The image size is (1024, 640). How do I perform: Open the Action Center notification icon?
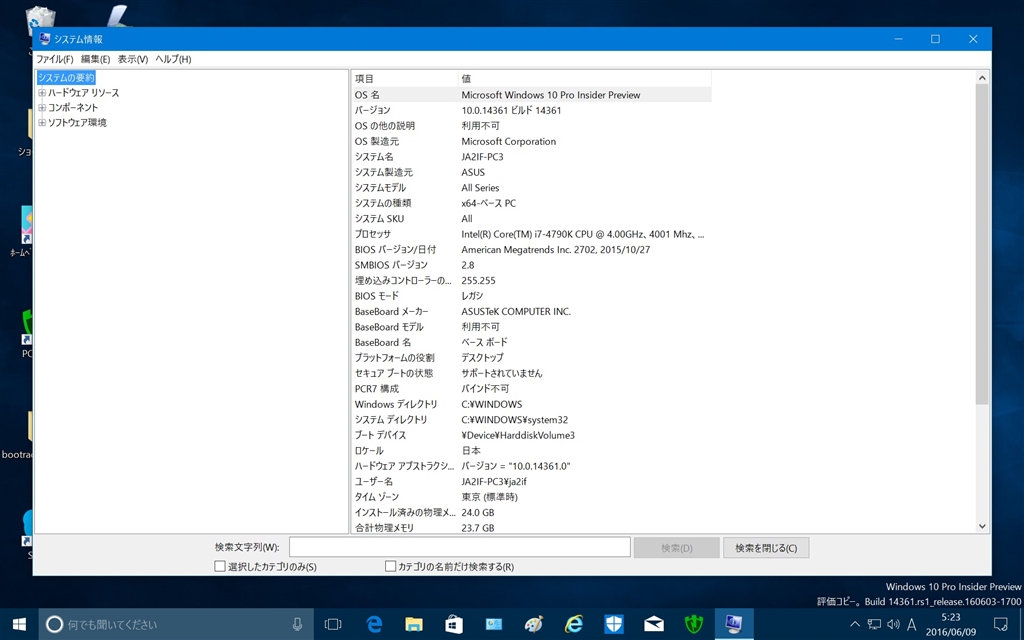tap(1000, 624)
